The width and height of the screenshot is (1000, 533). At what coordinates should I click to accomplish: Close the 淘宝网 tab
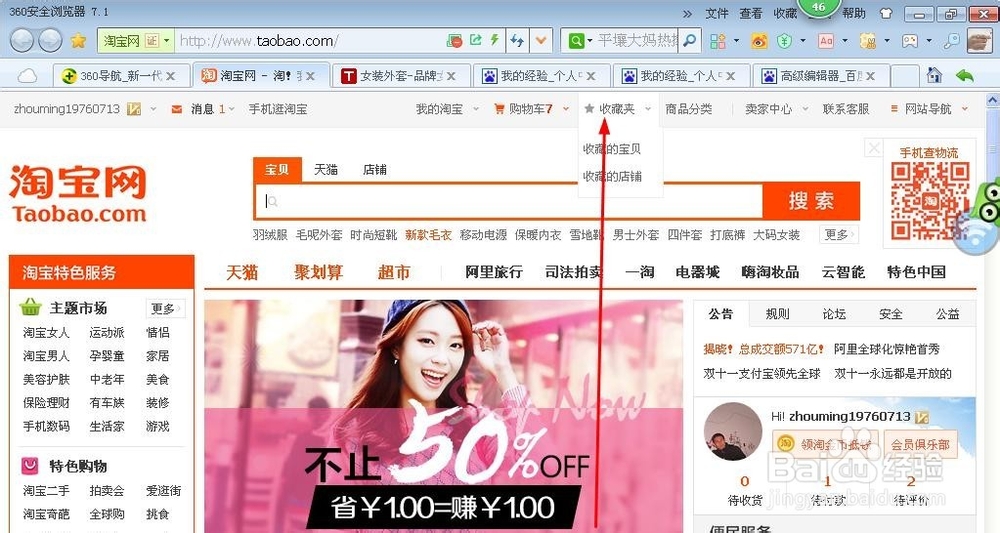(310, 76)
